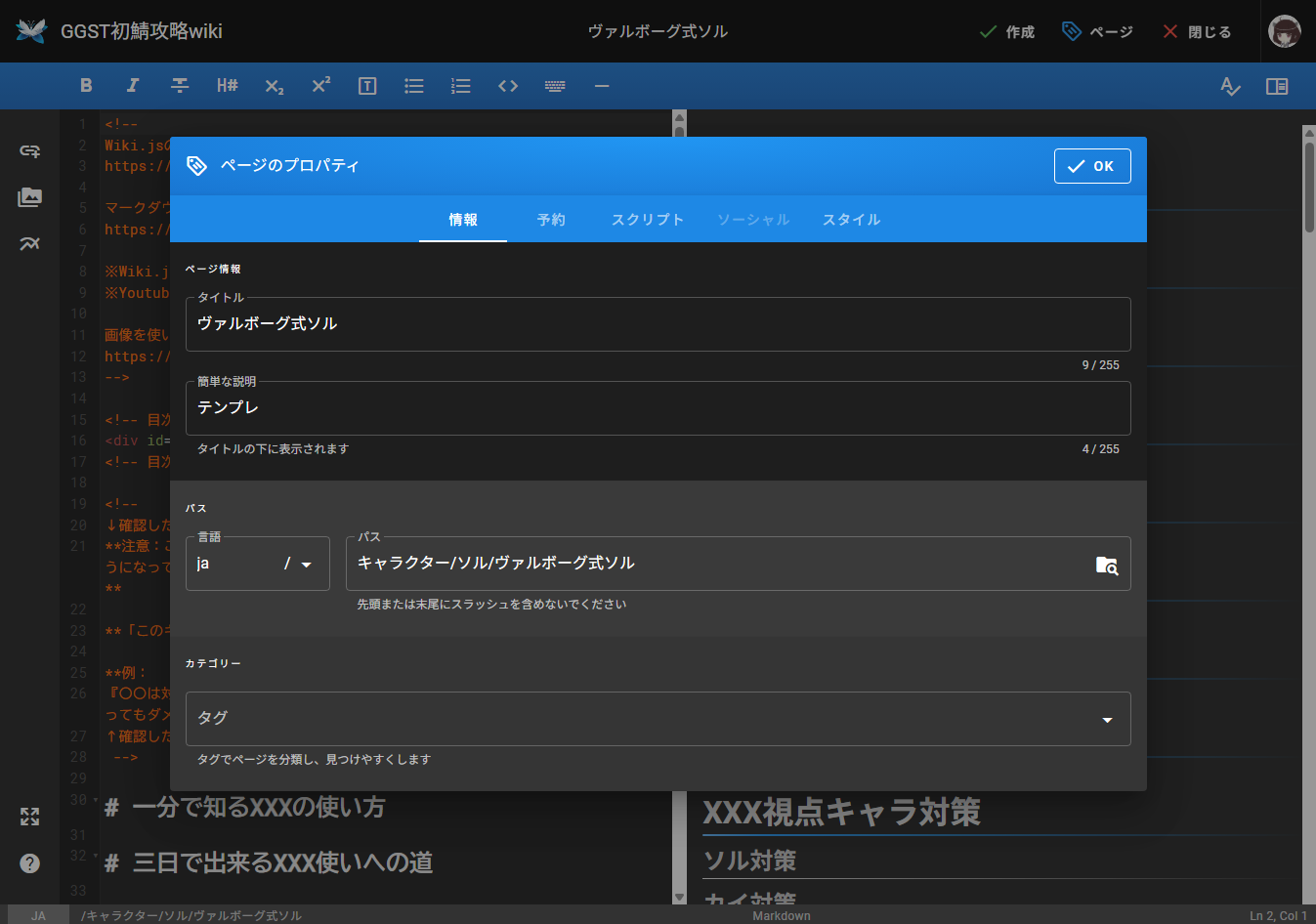Open the insert assets image tool
Viewport: 1316px width, 924px height.
coord(30,197)
